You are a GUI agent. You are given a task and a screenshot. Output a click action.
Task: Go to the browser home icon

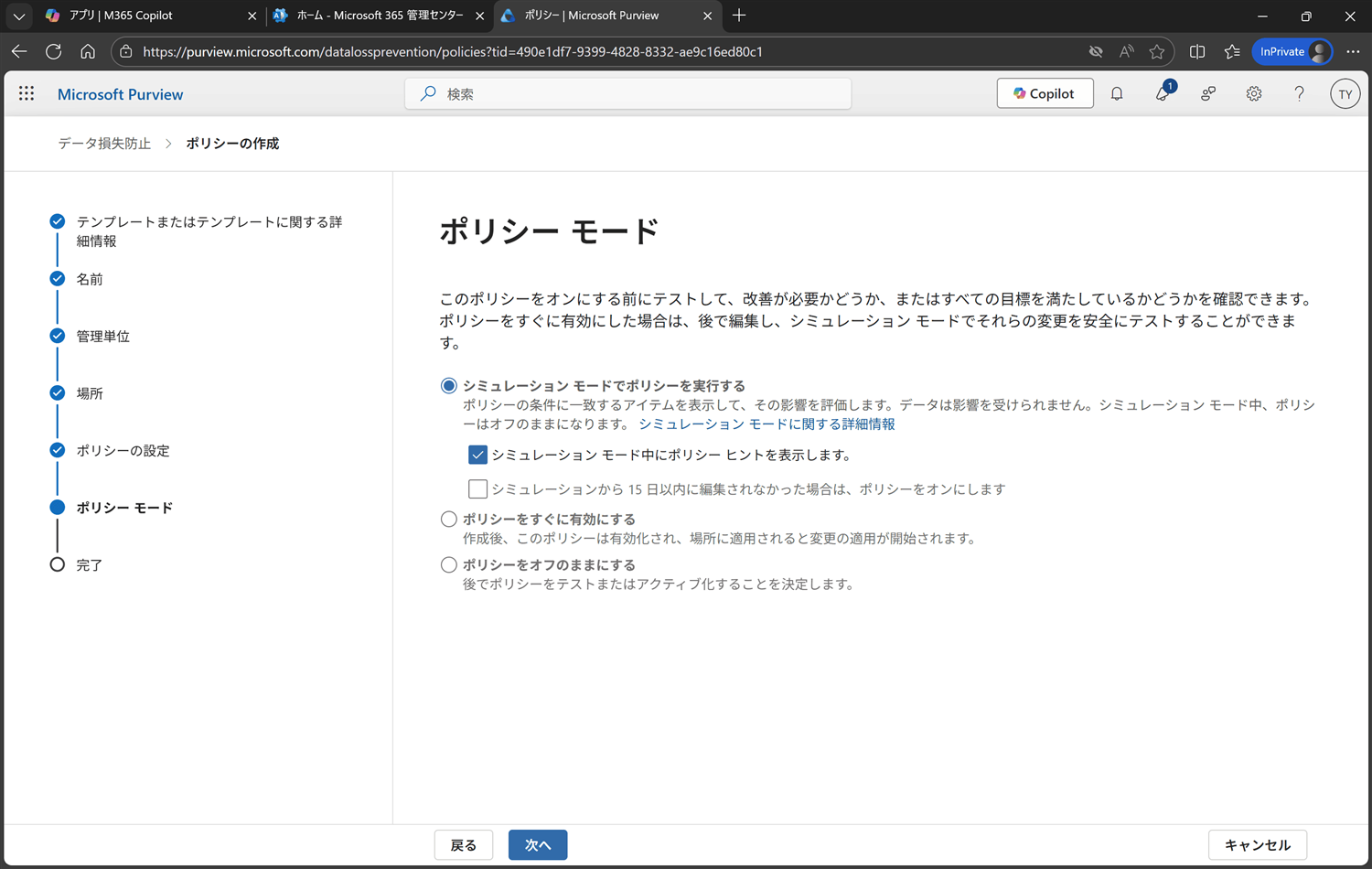coord(88,51)
